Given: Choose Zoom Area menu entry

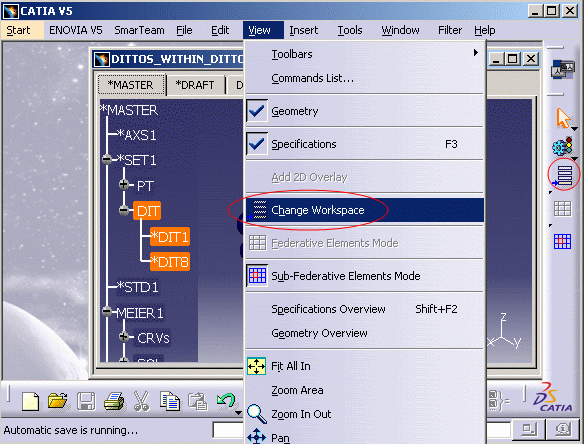Looking at the screenshot, I should click(365, 390).
